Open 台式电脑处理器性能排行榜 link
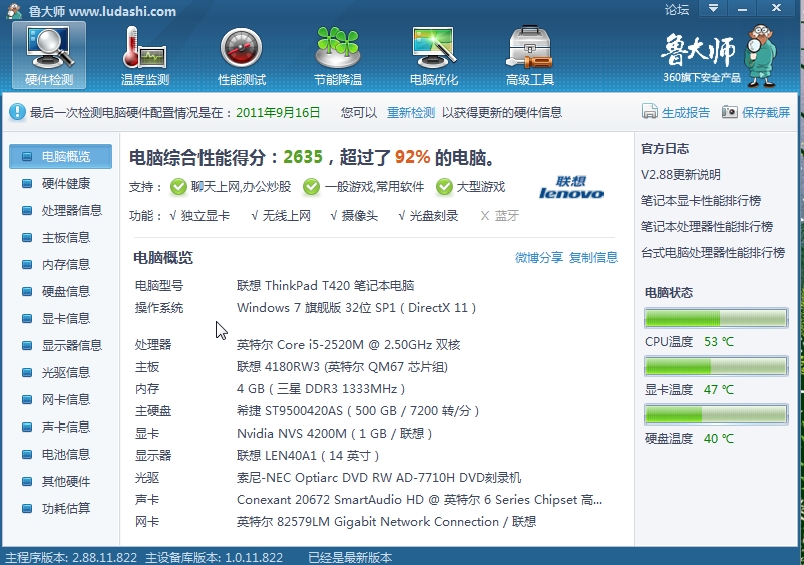The image size is (804, 565). click(713, 253)
